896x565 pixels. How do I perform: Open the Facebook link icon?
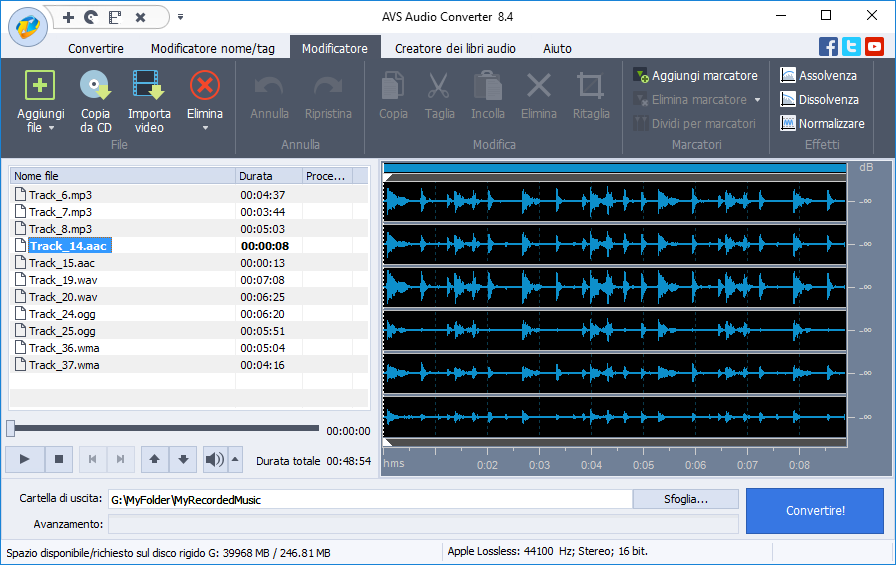click(x=828, y=46)
